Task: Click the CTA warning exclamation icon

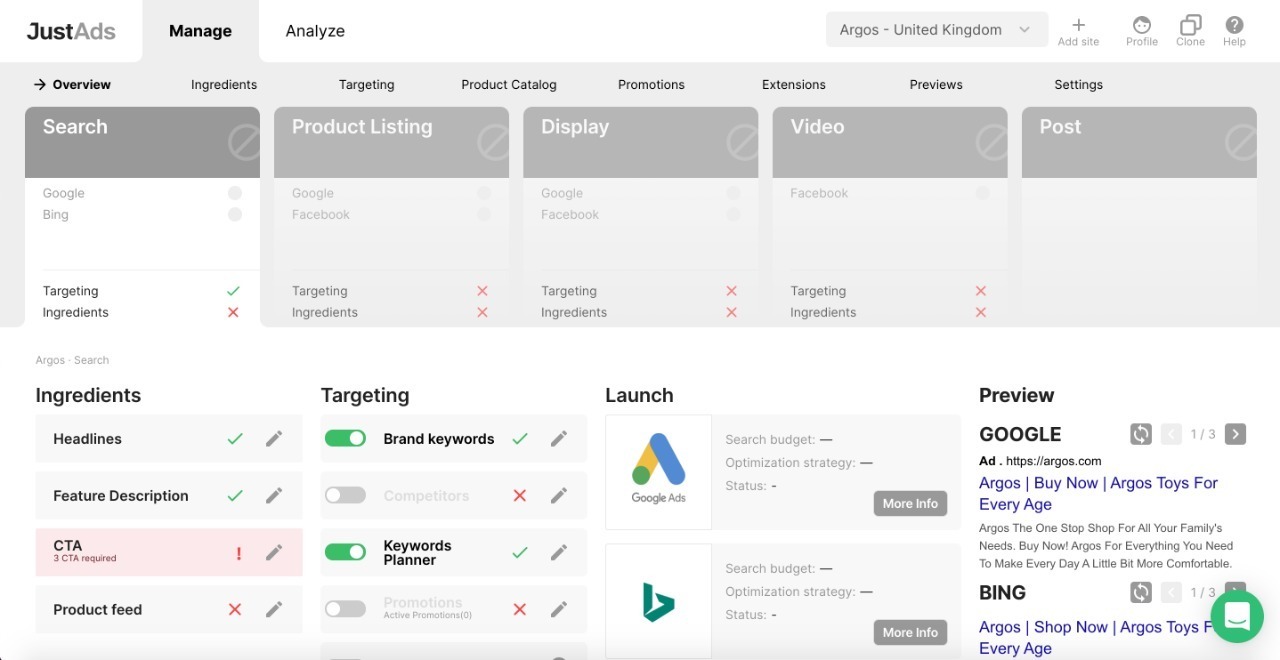Action: click(x=238, y=553)
